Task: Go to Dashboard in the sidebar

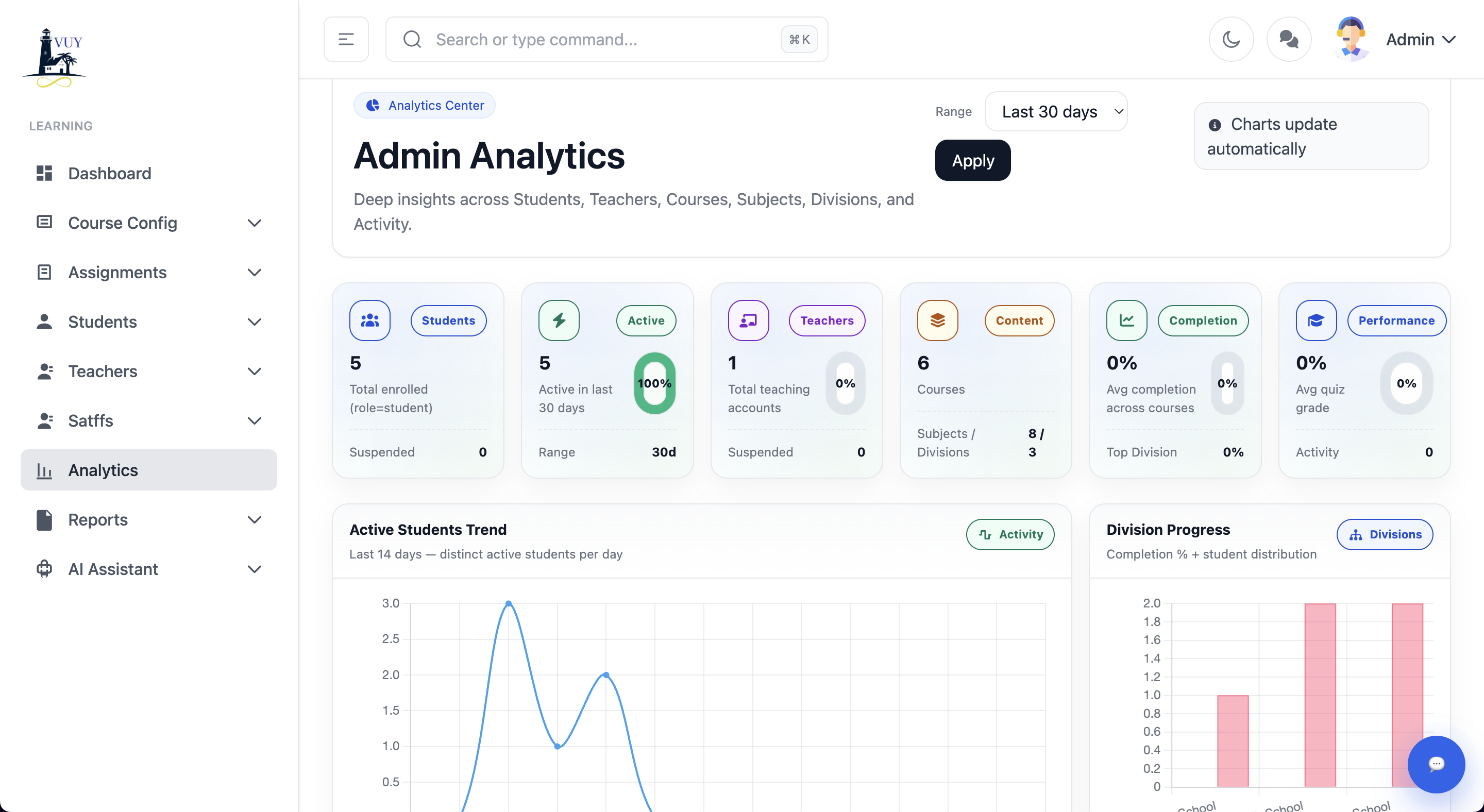Action: pos(109,173)
